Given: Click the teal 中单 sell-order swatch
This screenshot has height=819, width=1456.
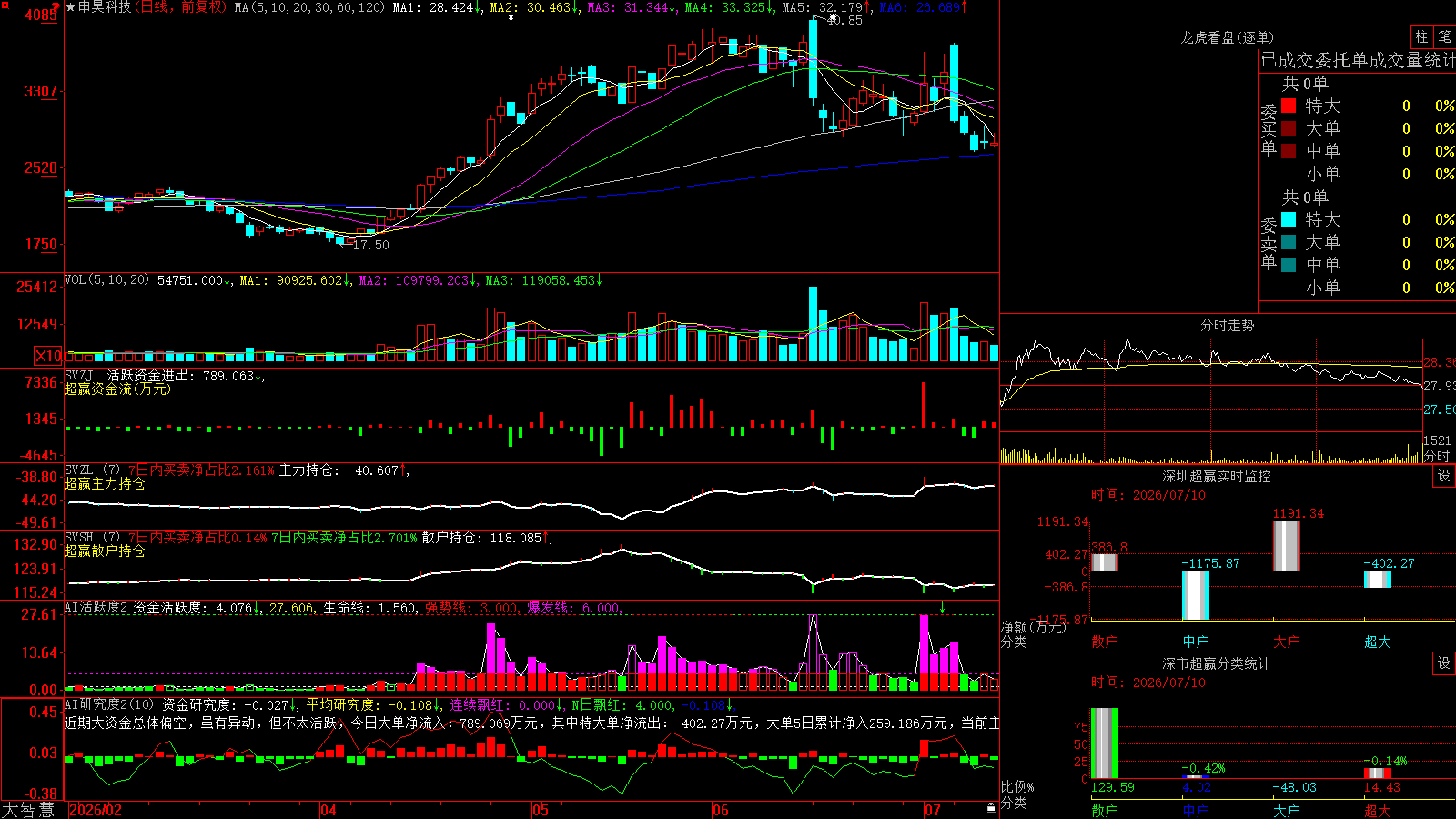Looking at the screenshot, I should pos(1289,265).
